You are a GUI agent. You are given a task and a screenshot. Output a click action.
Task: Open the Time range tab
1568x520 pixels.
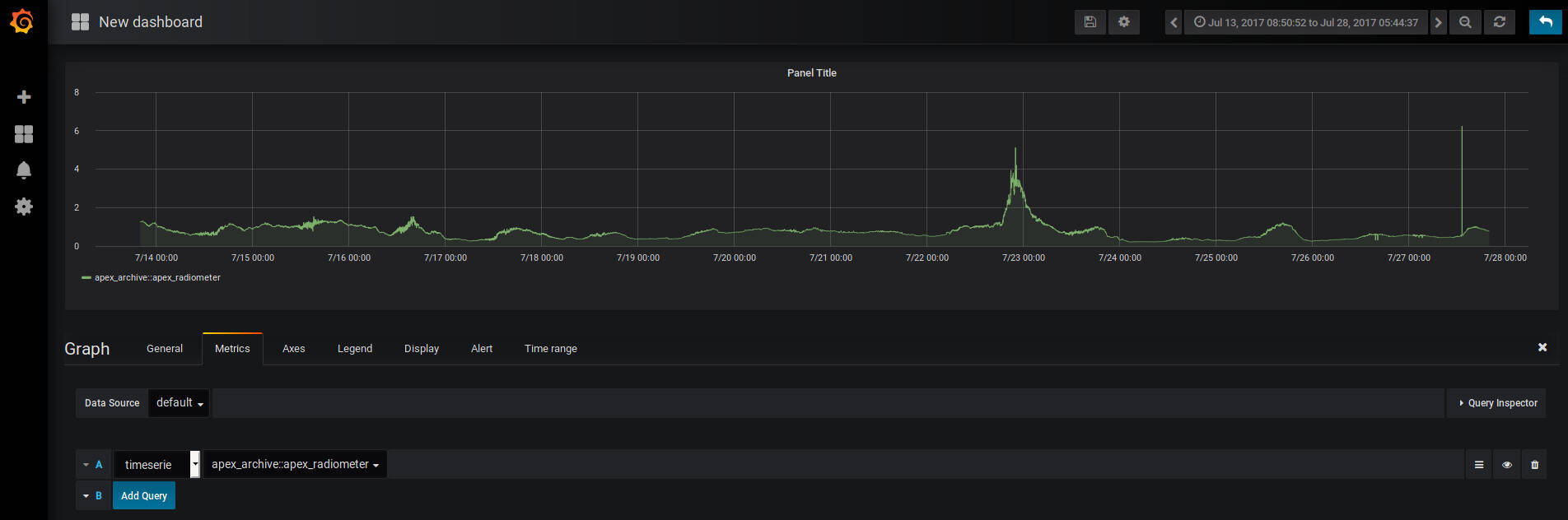point(551,349)
